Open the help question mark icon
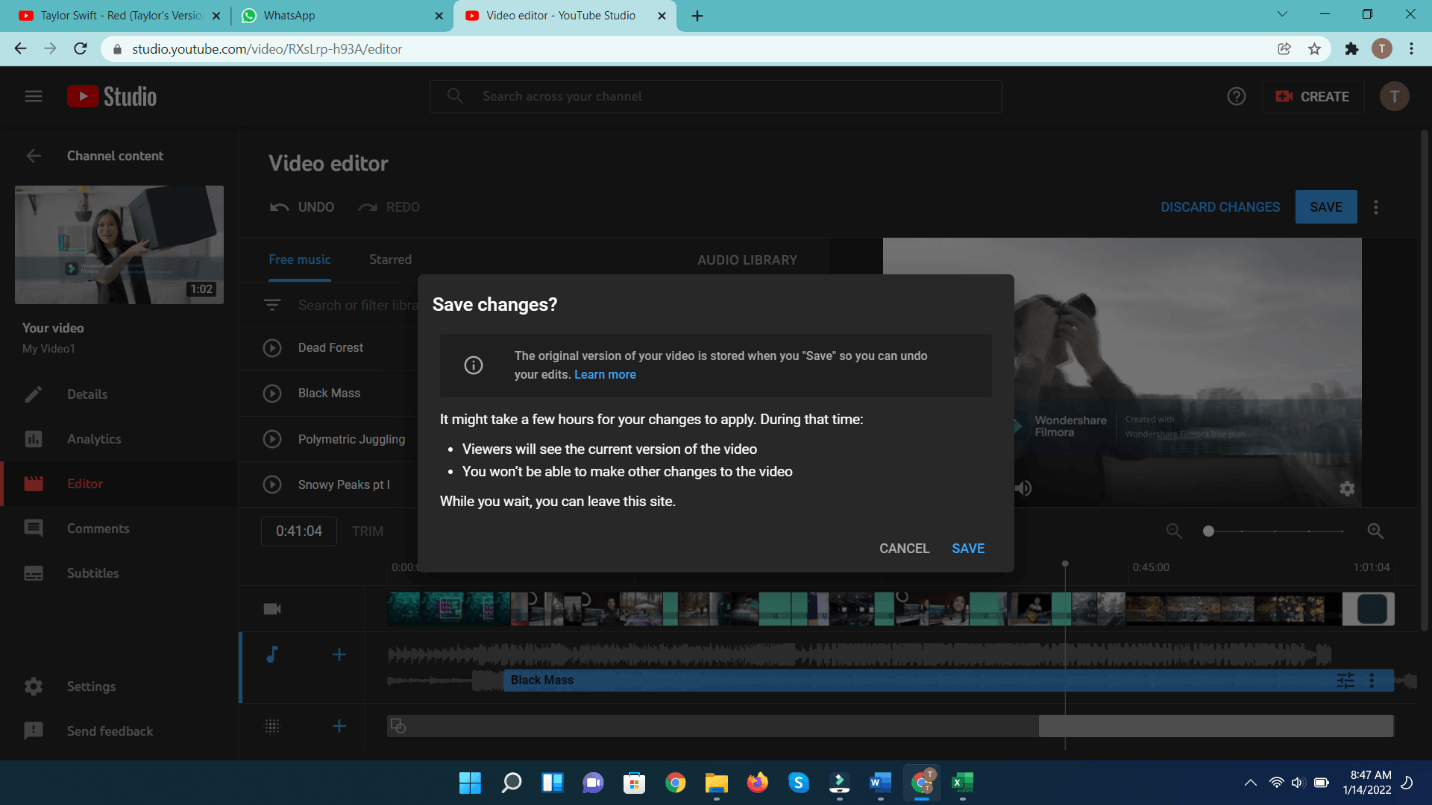Viewport: 1432px width, 805px height. (x=1237, y=96)
